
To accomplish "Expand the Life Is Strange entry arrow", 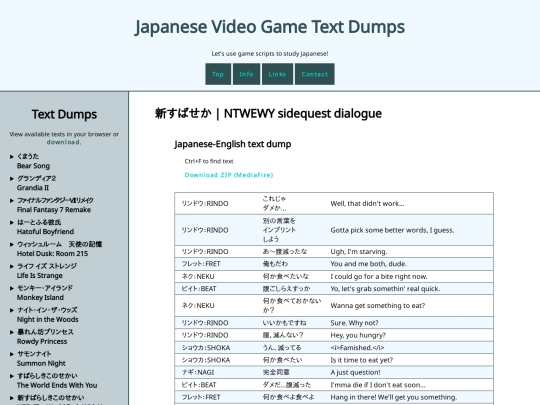I will pos(12,266).
